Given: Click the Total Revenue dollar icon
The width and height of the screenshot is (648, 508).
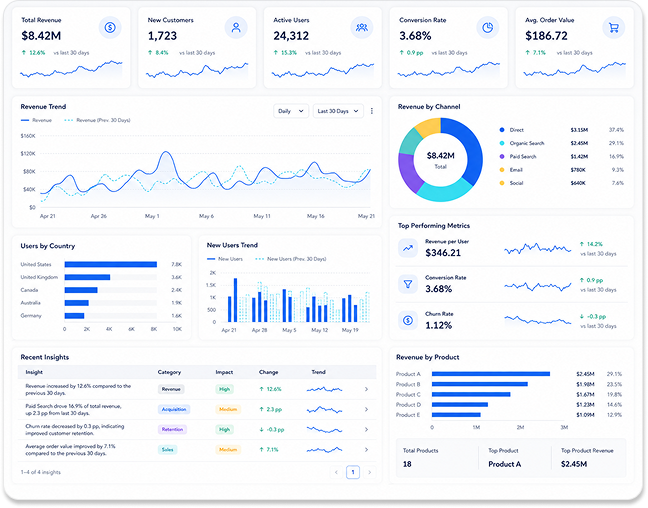Looking at the screenshot, I should click(x=110, y=28).
